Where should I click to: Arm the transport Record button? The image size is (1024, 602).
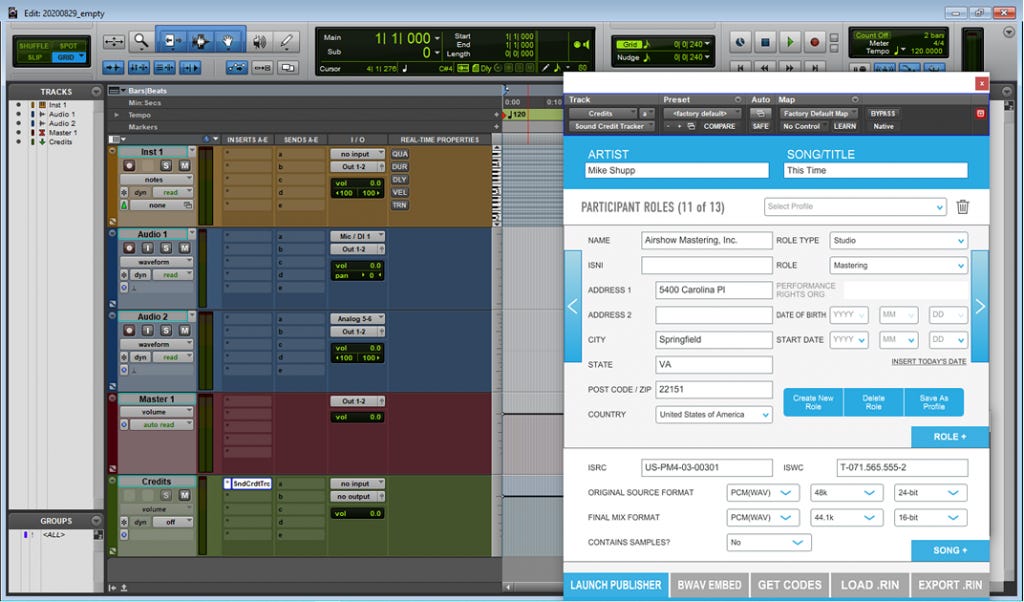(814, 42)
